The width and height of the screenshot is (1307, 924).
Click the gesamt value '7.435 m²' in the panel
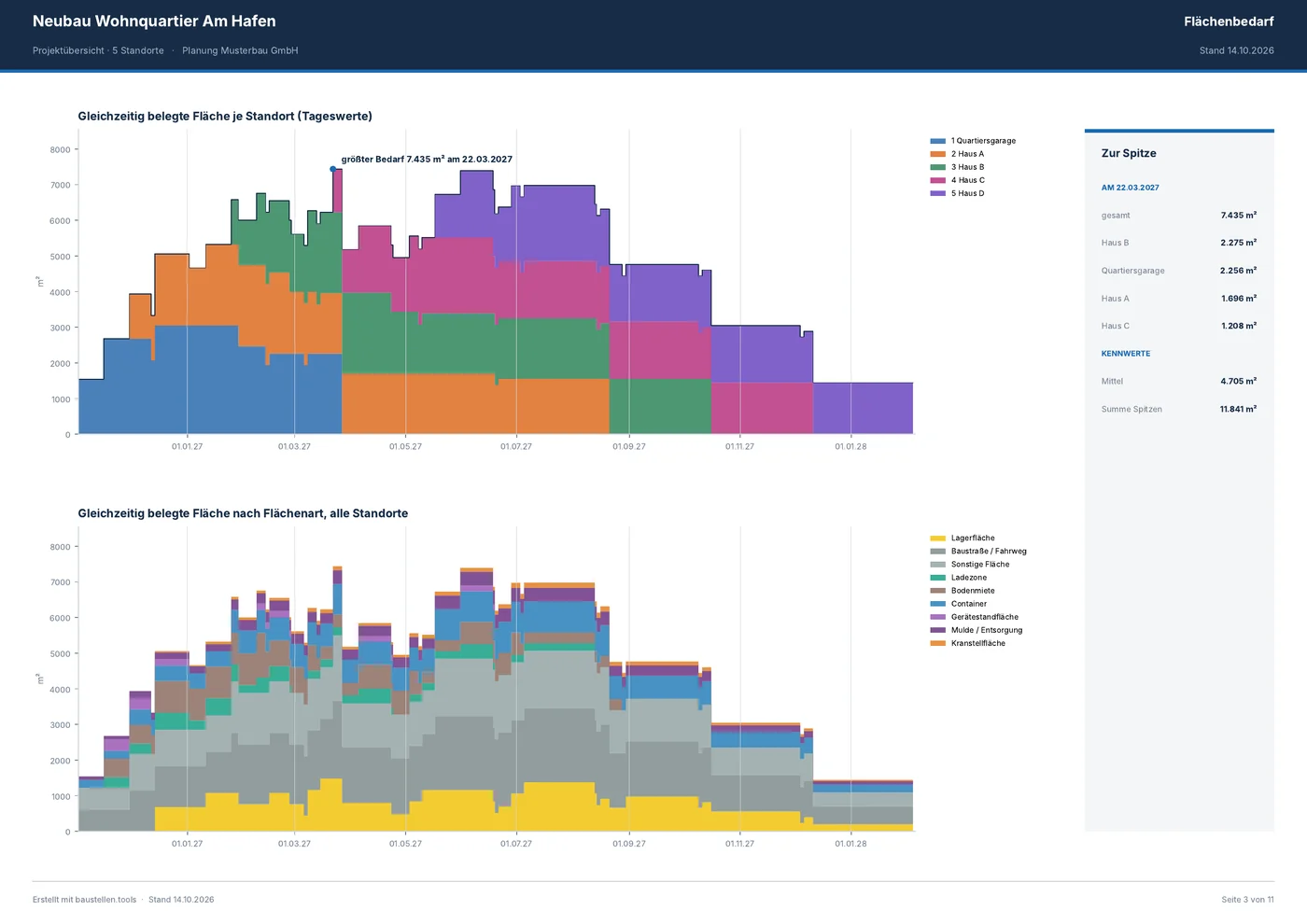click(1239, 216)
